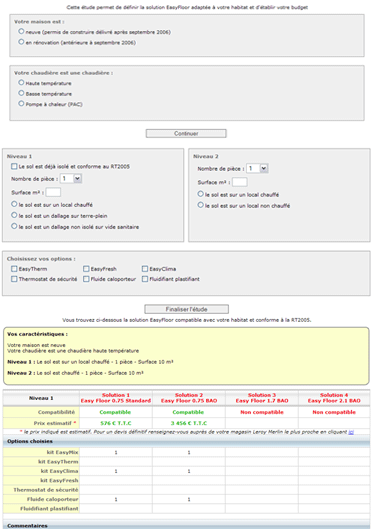This screenshot has width=373, height=529.
Task: Choose 'Pompe à chaleur (PAC)' option
Action: coord(21,103)
